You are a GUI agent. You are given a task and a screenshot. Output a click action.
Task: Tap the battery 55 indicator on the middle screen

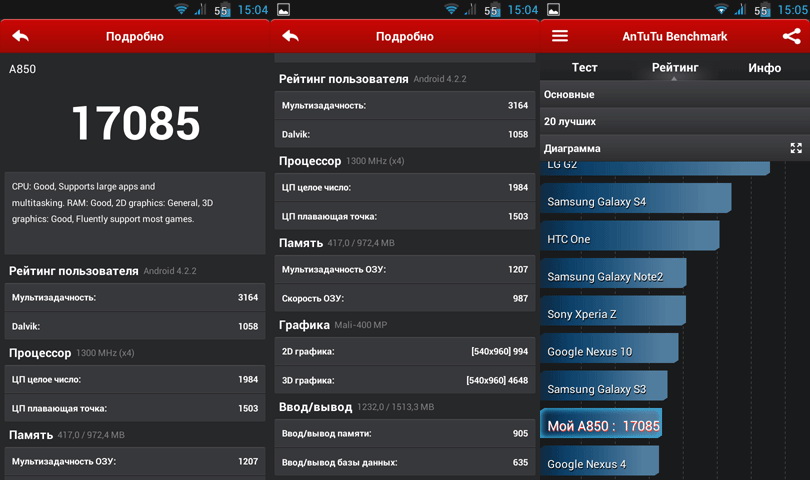[x=492, y=10]
